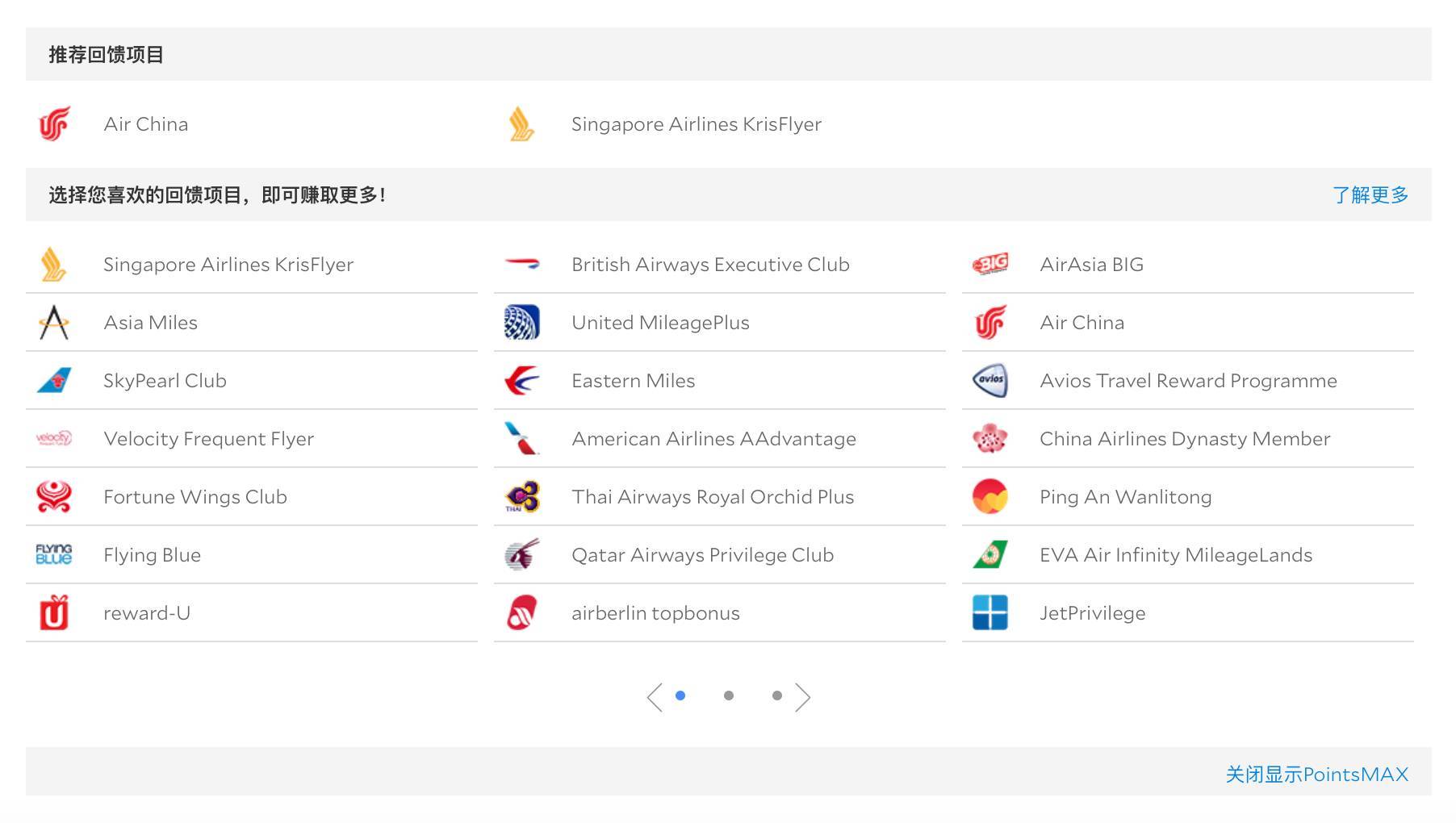Go to the next page of programs
Screen dimensions: 1456x823
pos(802,697)
